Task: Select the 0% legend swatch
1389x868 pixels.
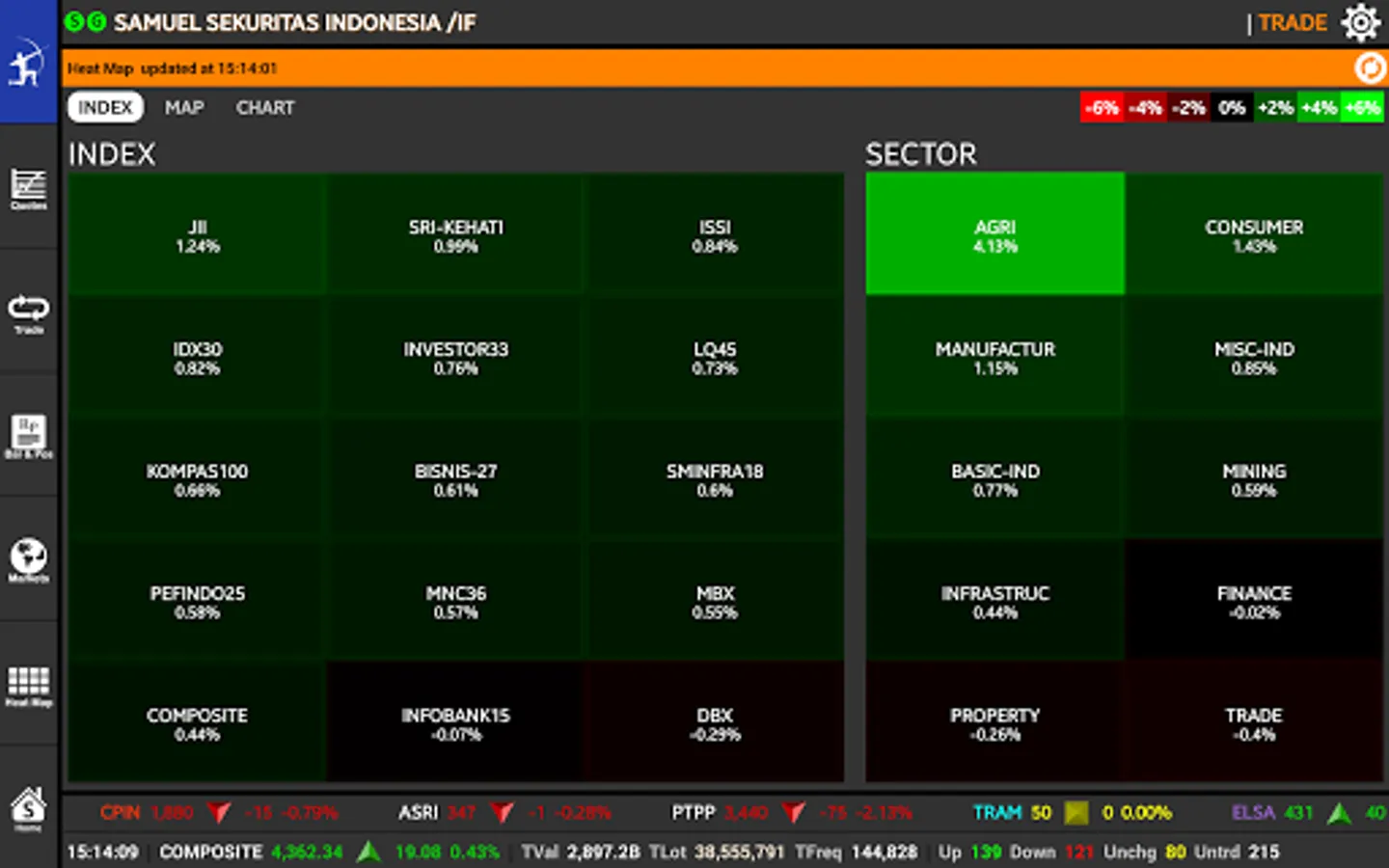Action: tap(1232, 107)
